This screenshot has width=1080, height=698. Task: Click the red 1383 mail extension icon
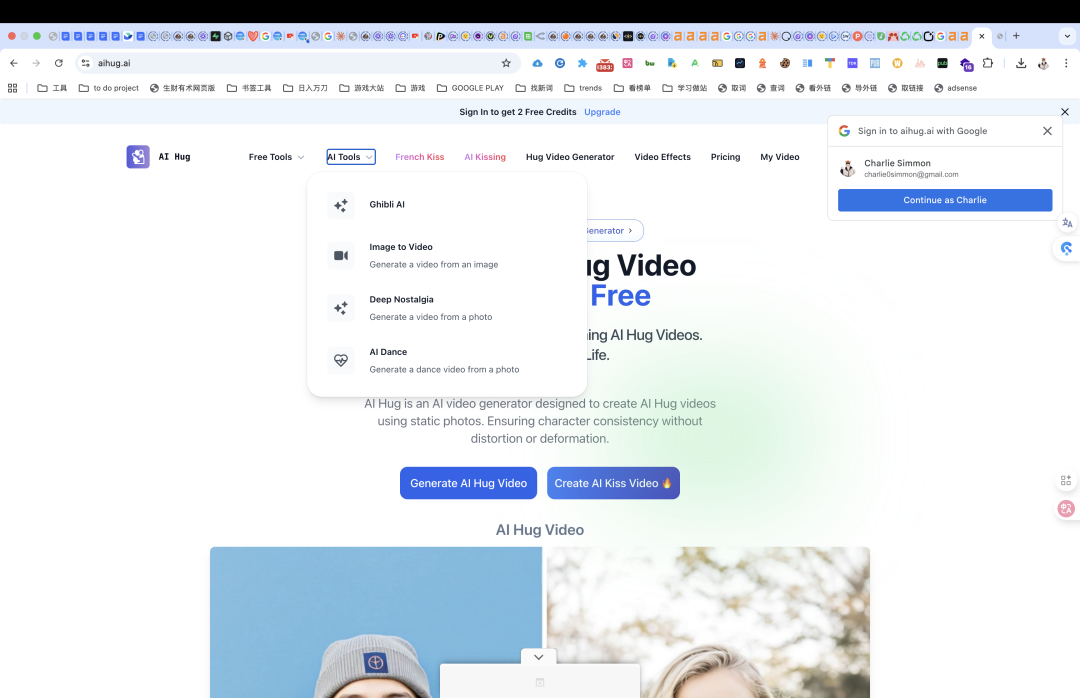pyautogui.click(x=605, y=64)
